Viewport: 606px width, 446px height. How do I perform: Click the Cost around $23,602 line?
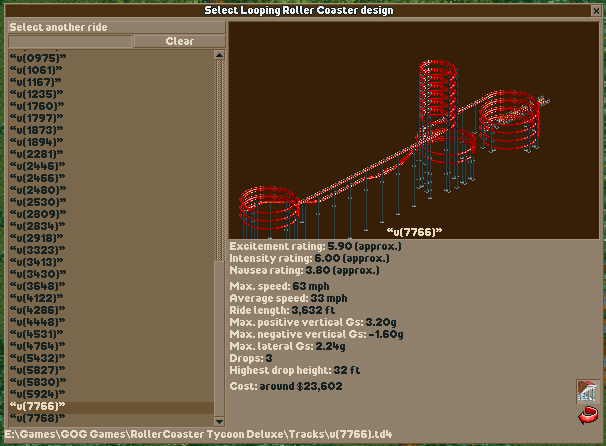point(286,386)
